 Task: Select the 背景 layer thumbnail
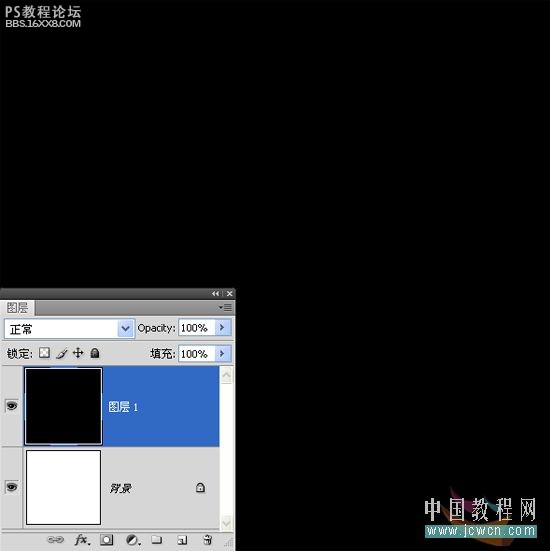click(63, 487)
